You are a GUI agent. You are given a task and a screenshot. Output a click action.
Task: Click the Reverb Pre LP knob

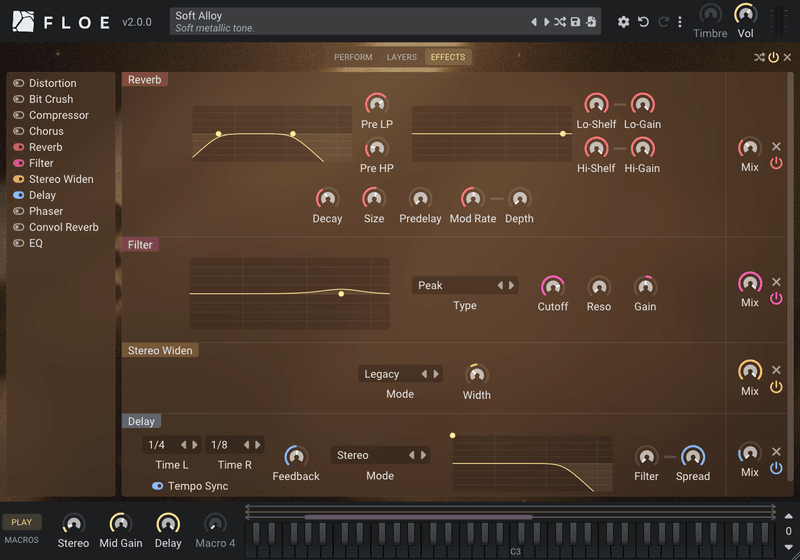(377, 104)
